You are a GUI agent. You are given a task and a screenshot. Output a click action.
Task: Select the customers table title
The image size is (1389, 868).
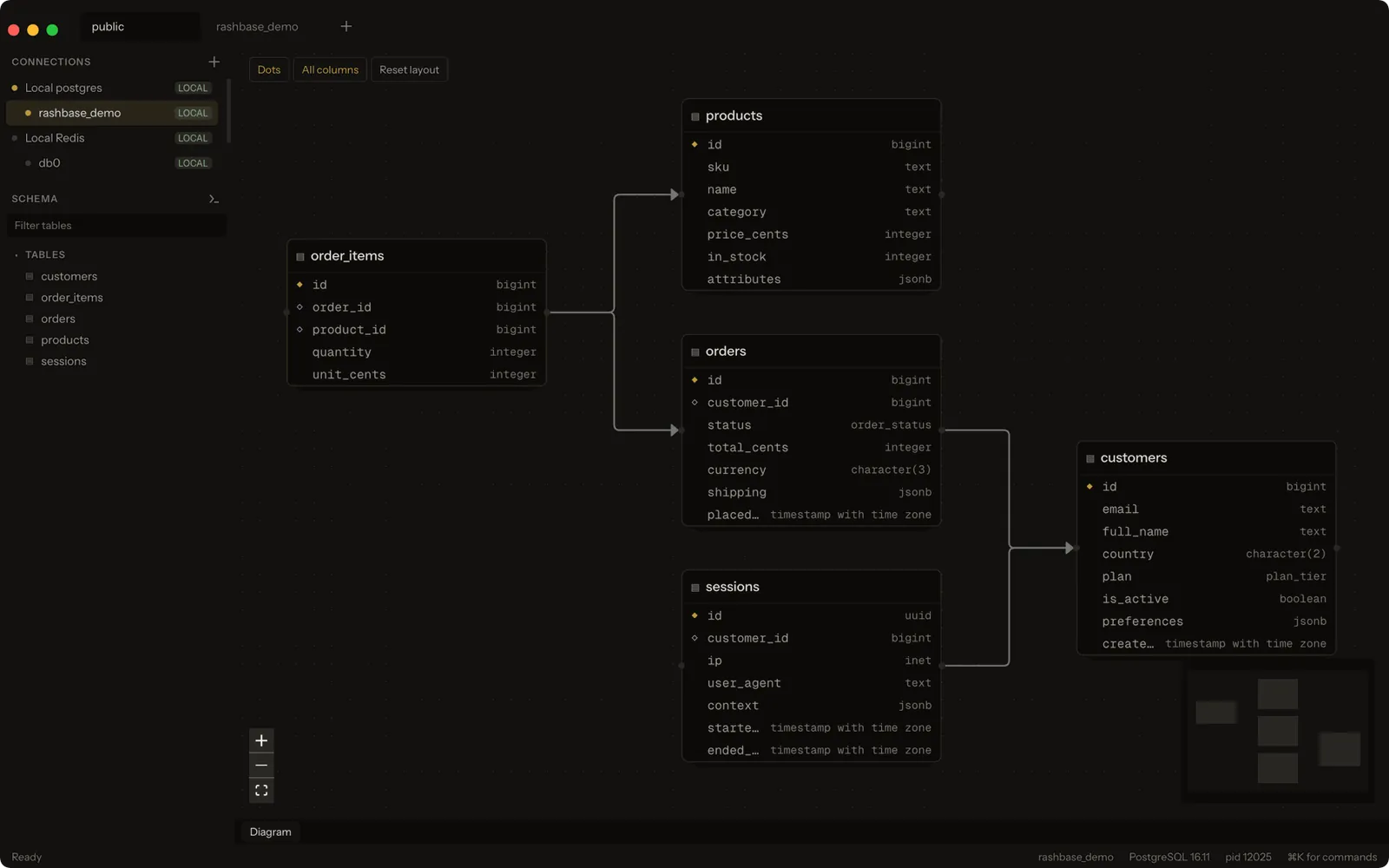[1134, 457]
